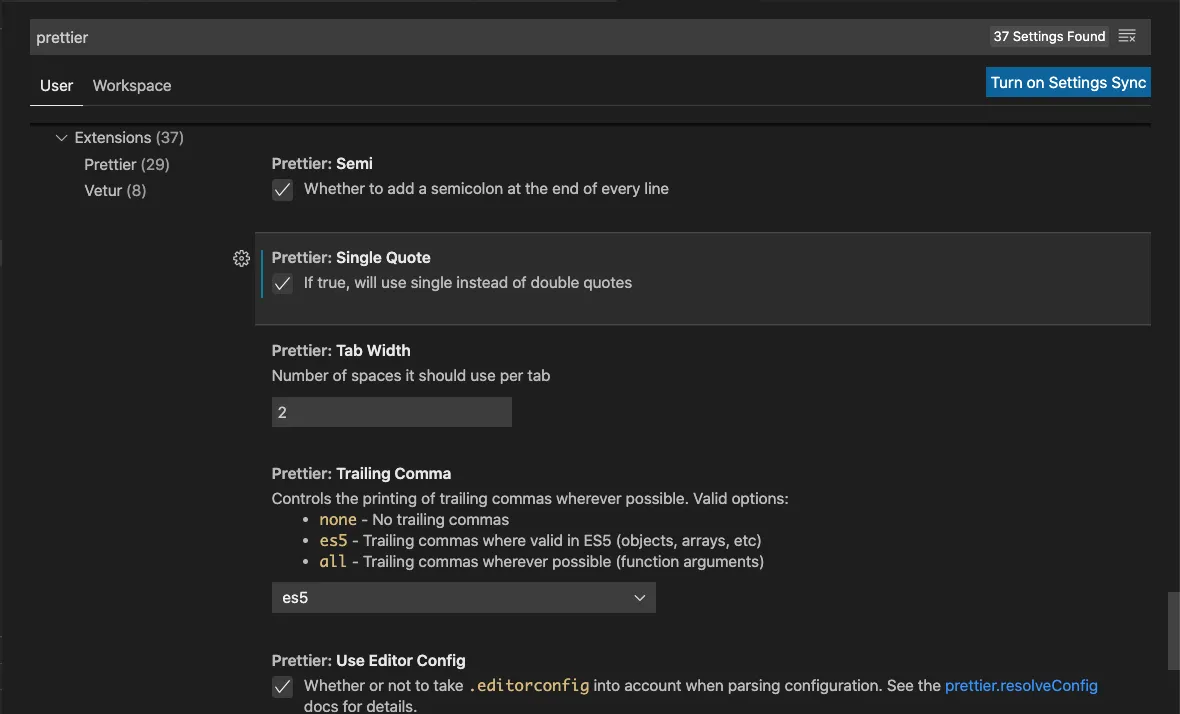
Task: Select the Prettier: Tab Width setting title
Action: 341,351
